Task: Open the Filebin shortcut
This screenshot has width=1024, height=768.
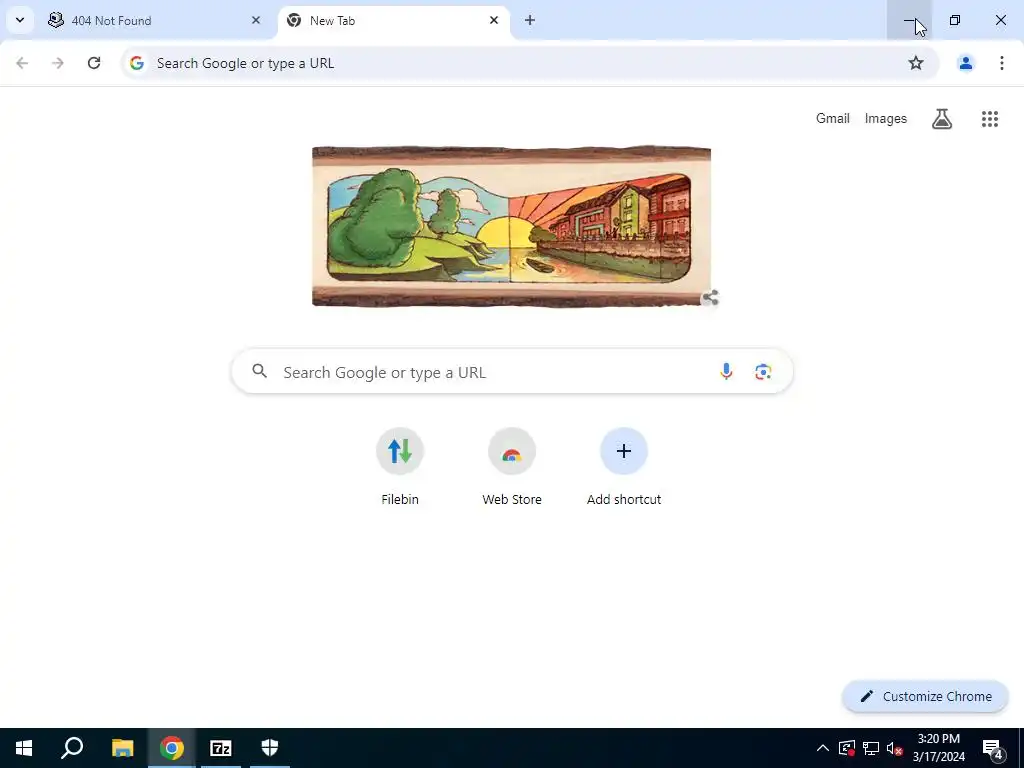Action: pyautogui.click(x=400, y=466)
